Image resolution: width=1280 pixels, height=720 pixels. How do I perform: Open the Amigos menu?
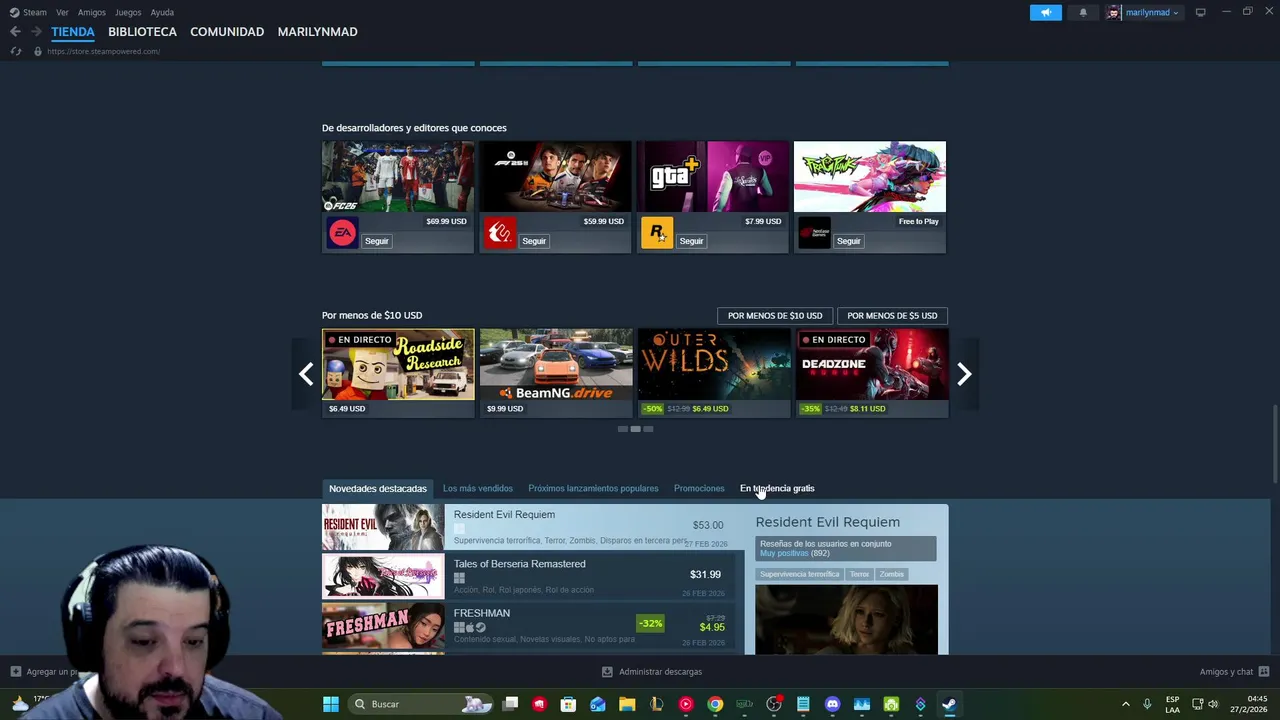(92, 12)
